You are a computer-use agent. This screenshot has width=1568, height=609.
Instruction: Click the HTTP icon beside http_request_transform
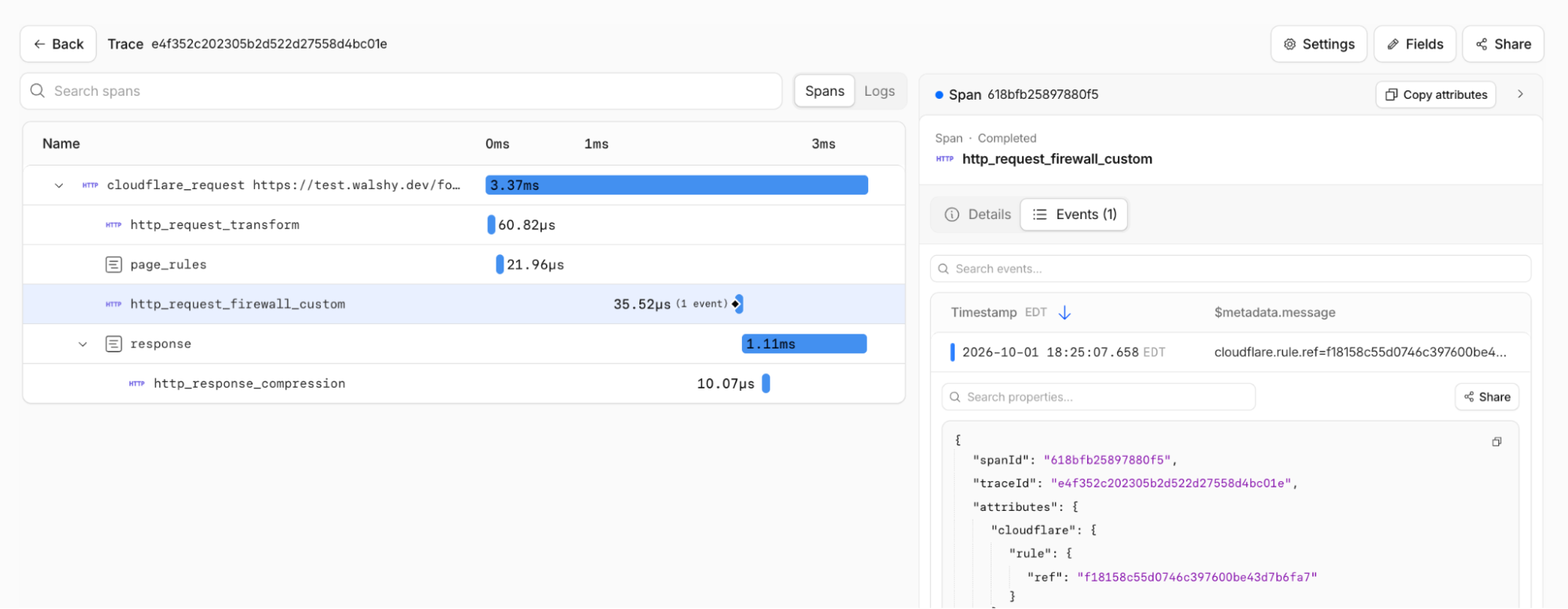(x=114, y=225)
